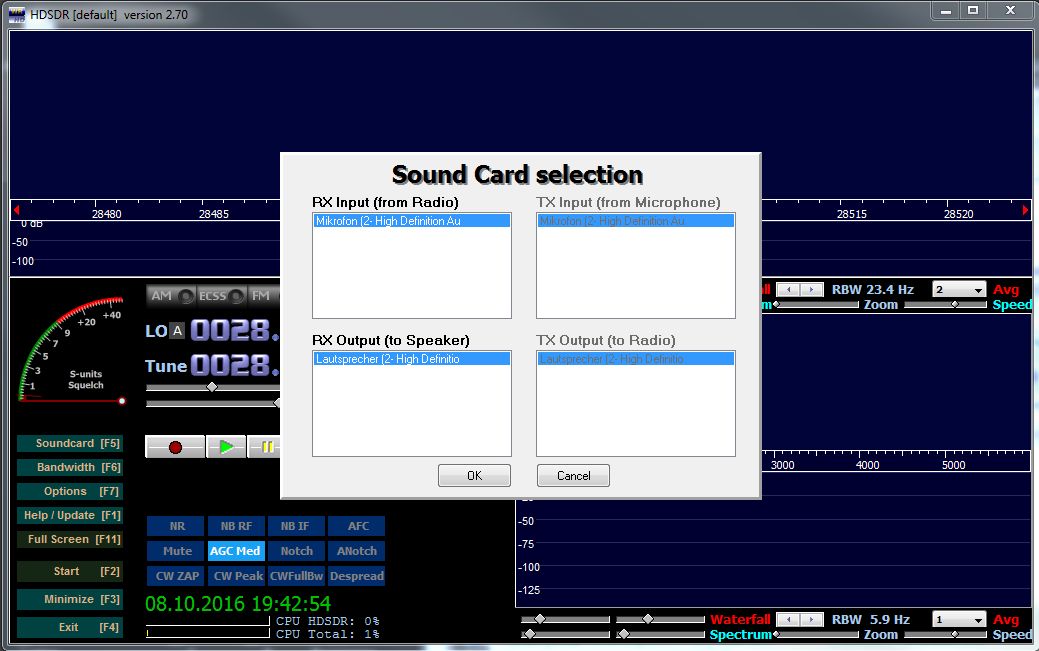The image size is (1039, 651).
Task: Click the LO A indicator button
Action: point(177,331)
